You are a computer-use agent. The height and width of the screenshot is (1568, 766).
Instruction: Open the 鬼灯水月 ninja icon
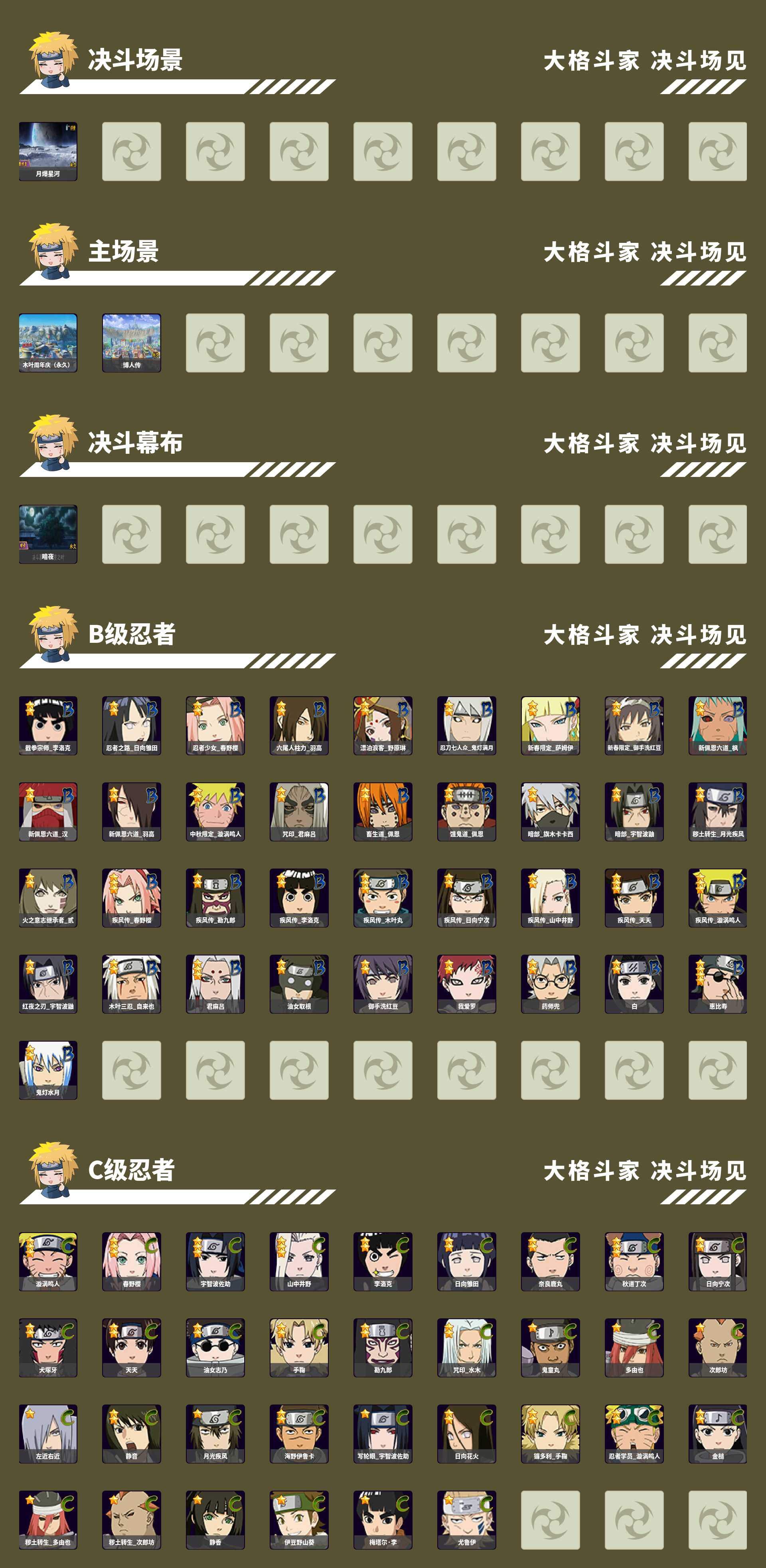pyautogui.click(x=48, y=1070)
